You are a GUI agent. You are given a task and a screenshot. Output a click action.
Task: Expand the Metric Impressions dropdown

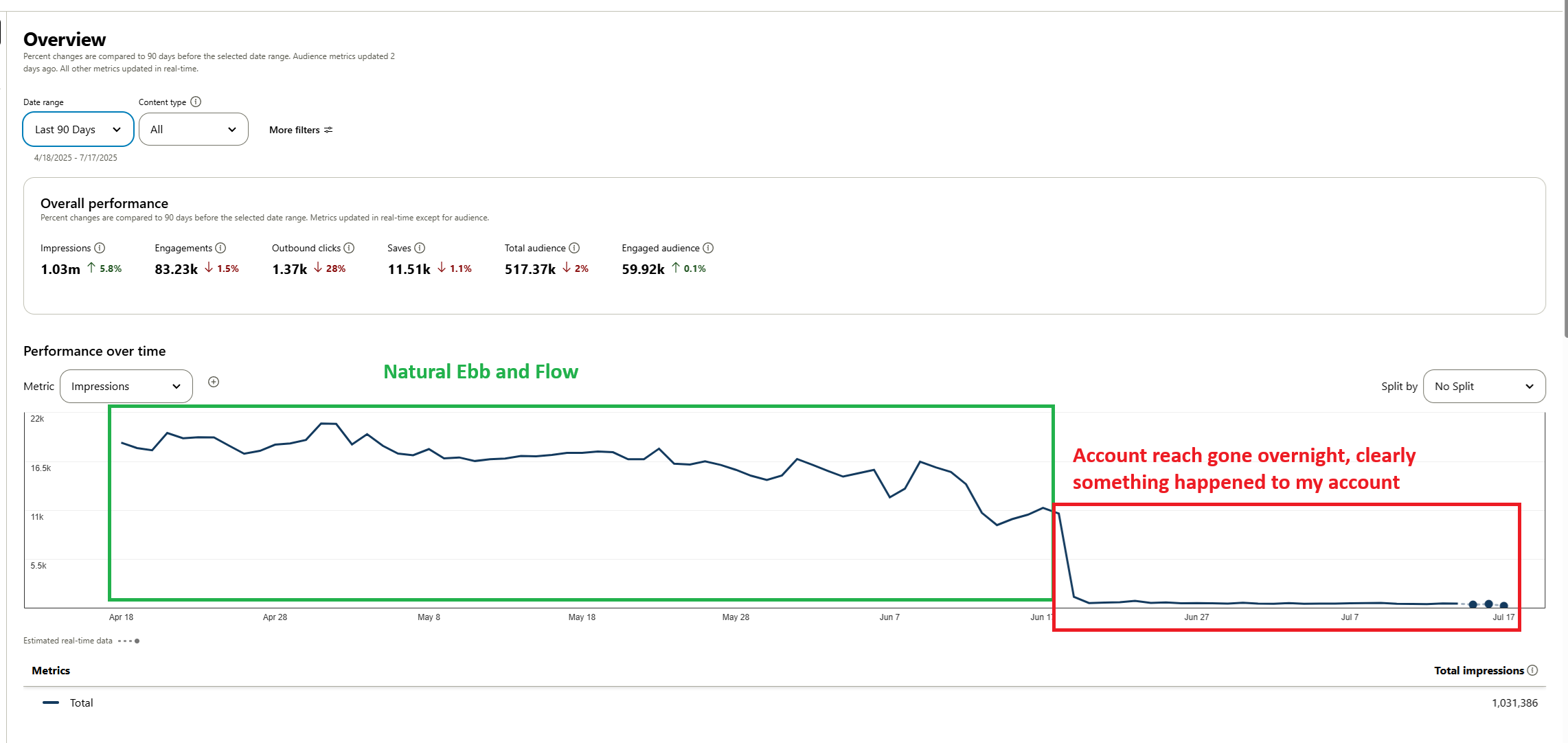(126, 386)
